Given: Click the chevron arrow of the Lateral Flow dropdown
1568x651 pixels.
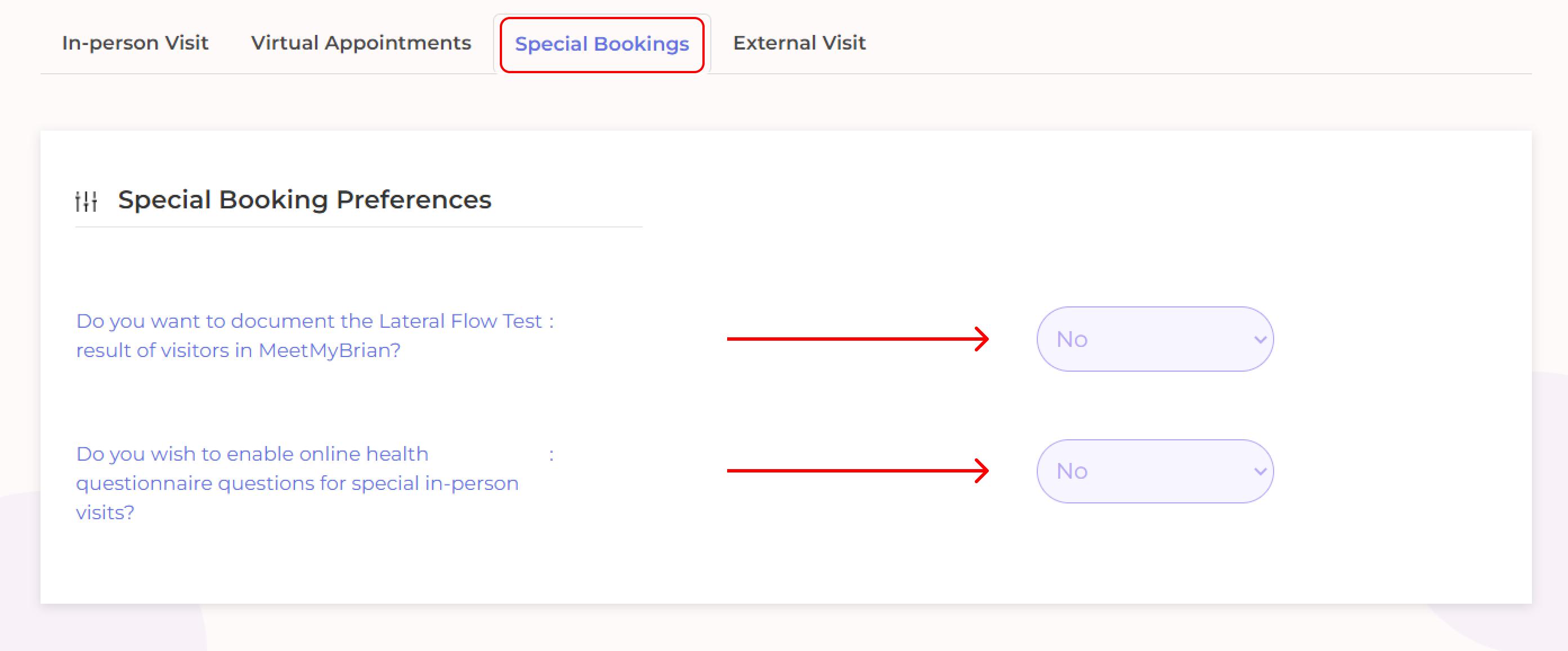Looking at the screenshot, I should 1260,340.
